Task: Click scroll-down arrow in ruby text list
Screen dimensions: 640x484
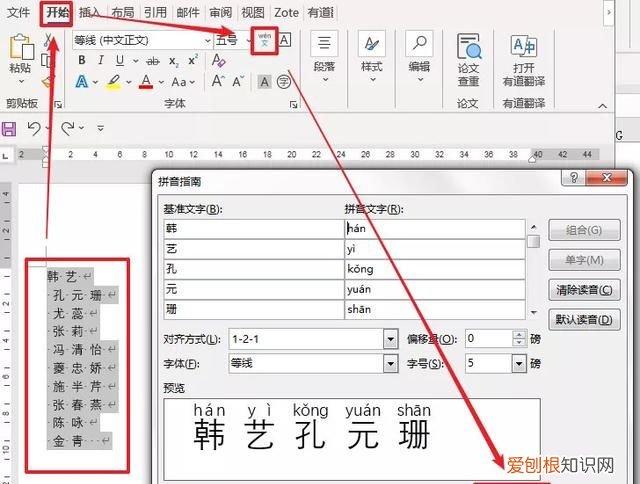Action: coord(533,313)
